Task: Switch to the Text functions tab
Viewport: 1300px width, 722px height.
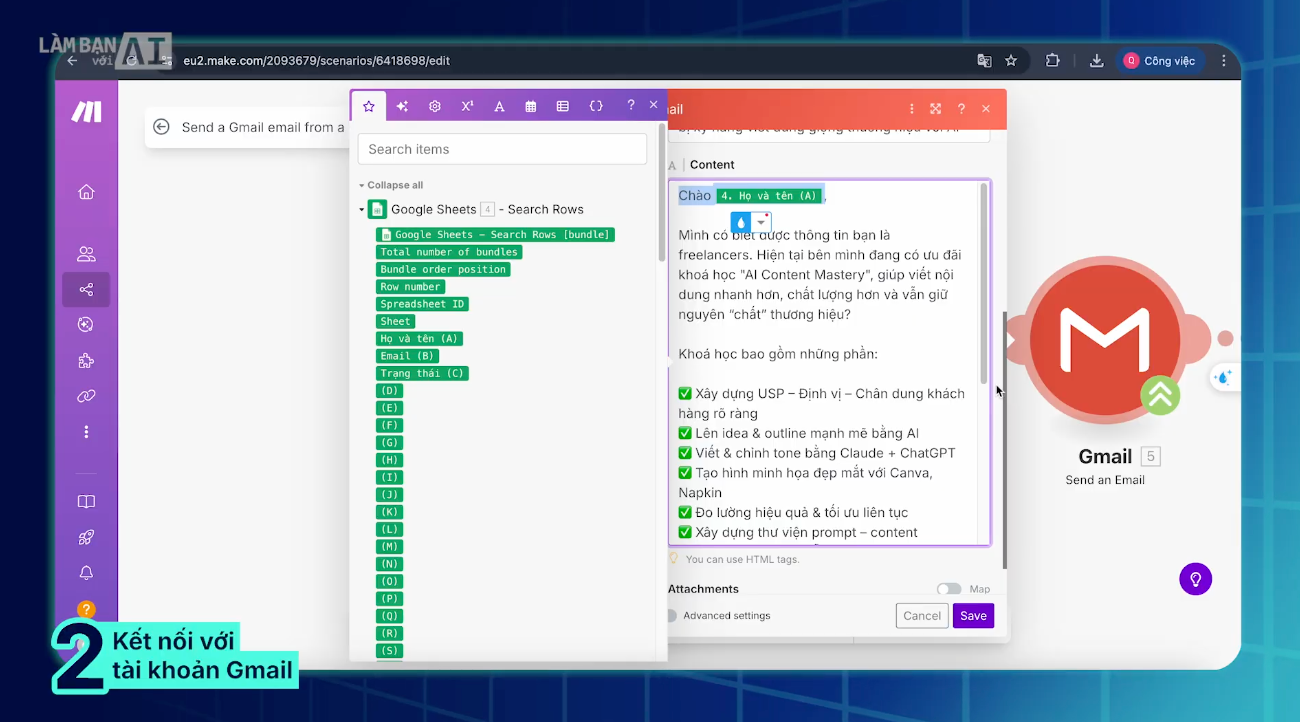Action: tap(499, 106)
